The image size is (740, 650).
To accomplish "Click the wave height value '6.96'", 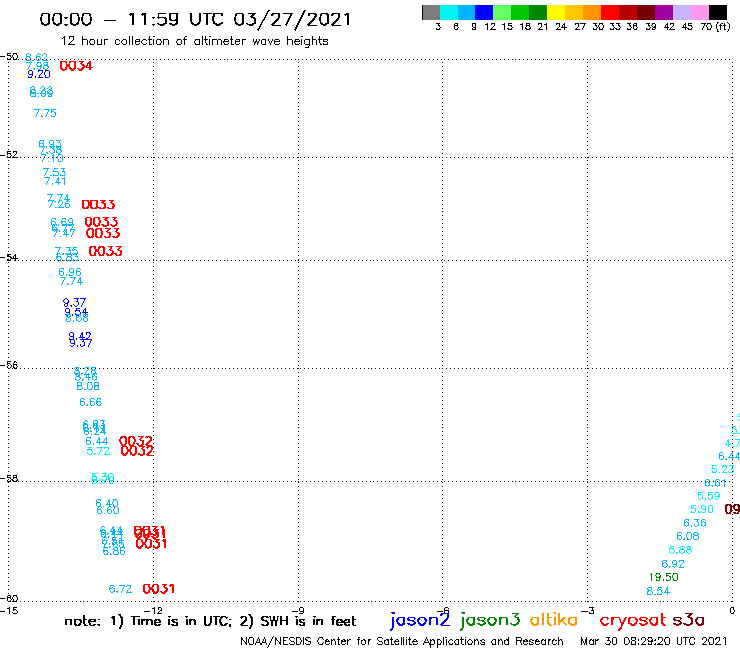I will tap(70, 272).
